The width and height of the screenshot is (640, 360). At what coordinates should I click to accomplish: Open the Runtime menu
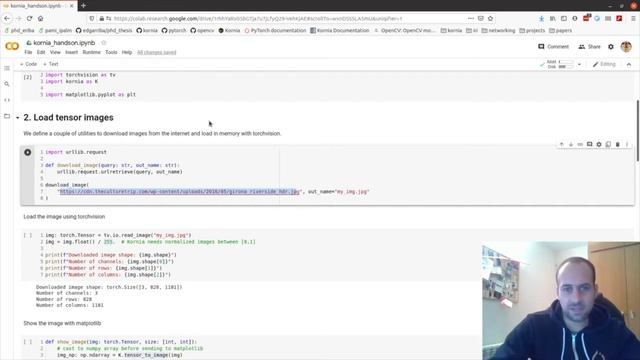tap(91, 52)
